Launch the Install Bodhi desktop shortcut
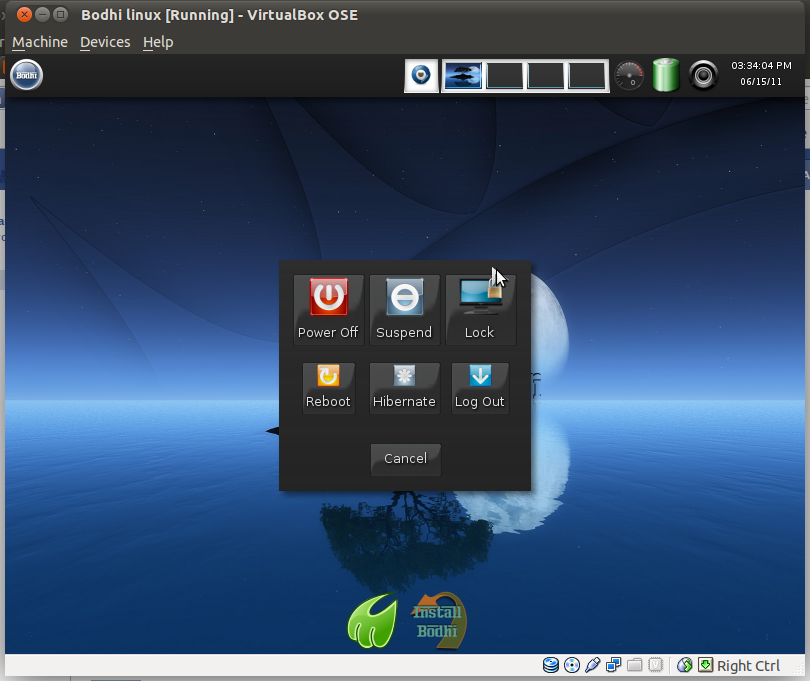The width and height of the screenshot is (810, 681). (x=438, y=618)
